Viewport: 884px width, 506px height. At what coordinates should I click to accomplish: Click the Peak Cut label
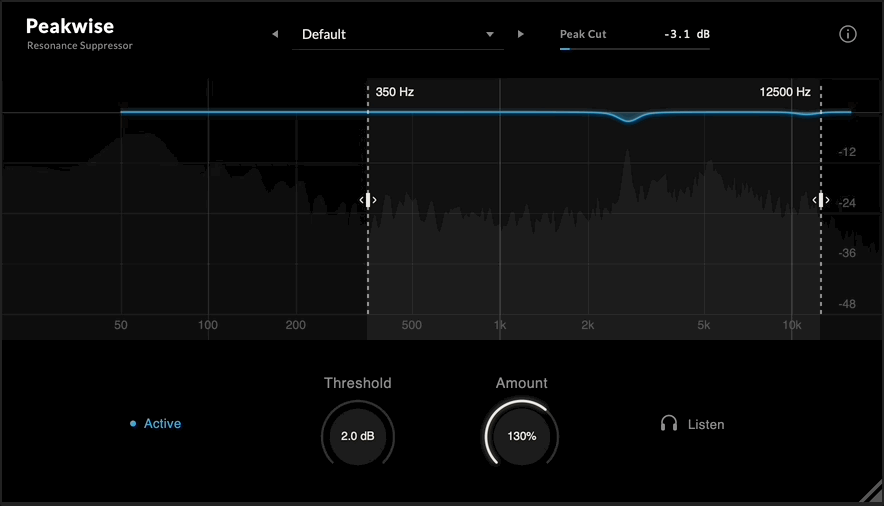(583, 34)
